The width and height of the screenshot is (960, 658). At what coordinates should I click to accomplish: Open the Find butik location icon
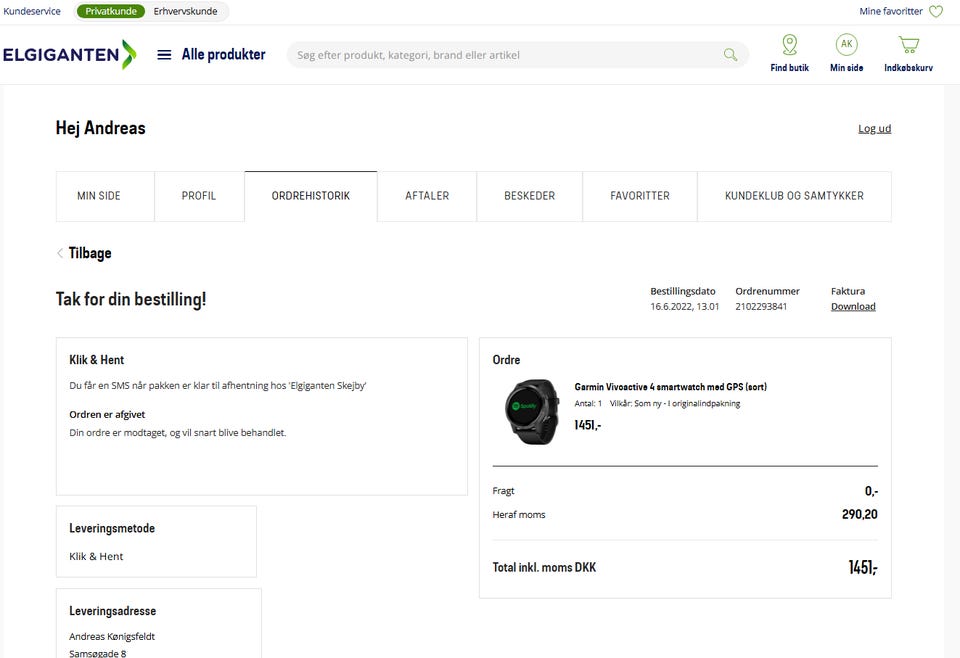[x=789, y=45]
